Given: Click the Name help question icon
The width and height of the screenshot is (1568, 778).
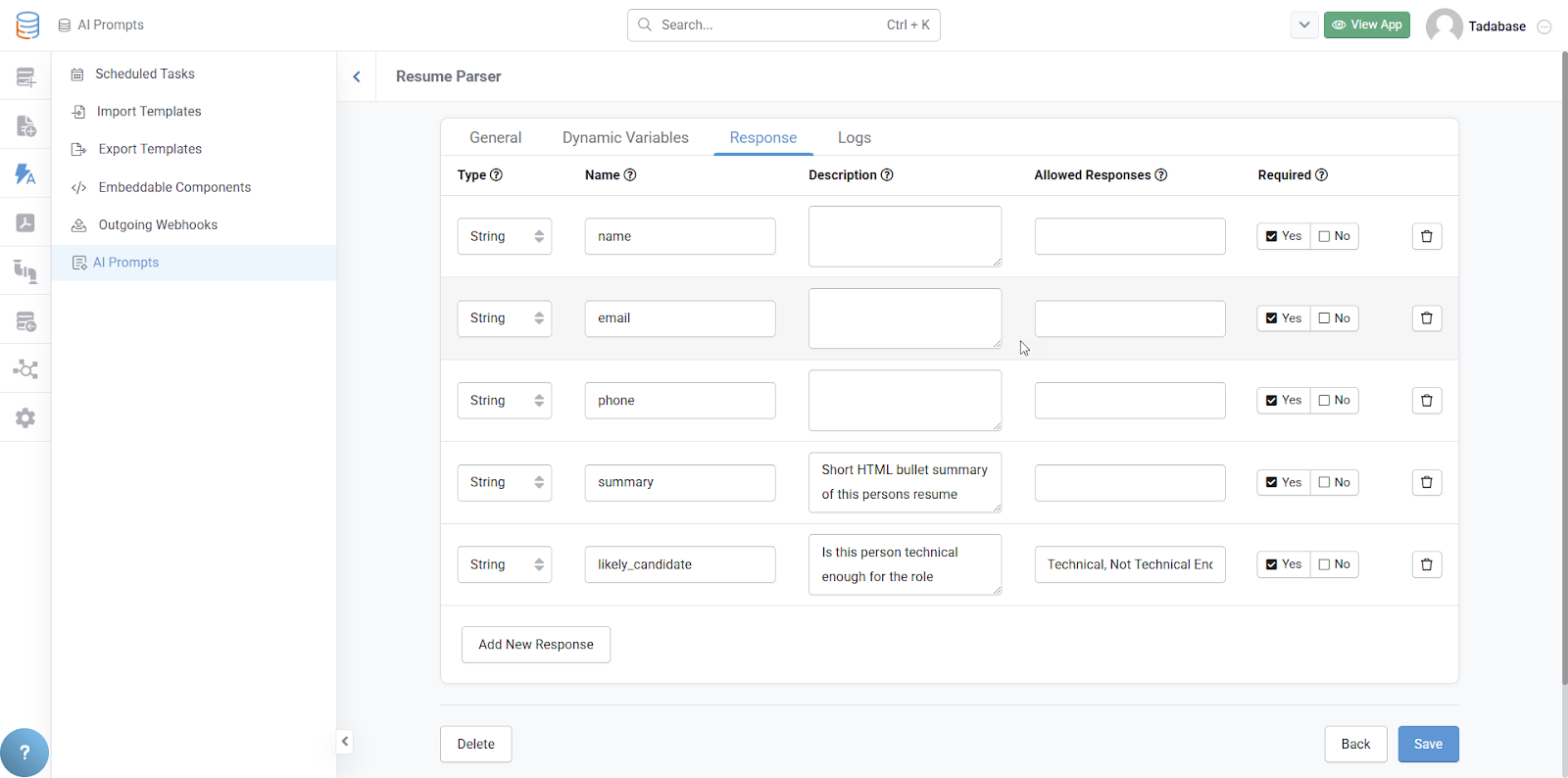Looking at the screenshot, I should pos(630,175).
